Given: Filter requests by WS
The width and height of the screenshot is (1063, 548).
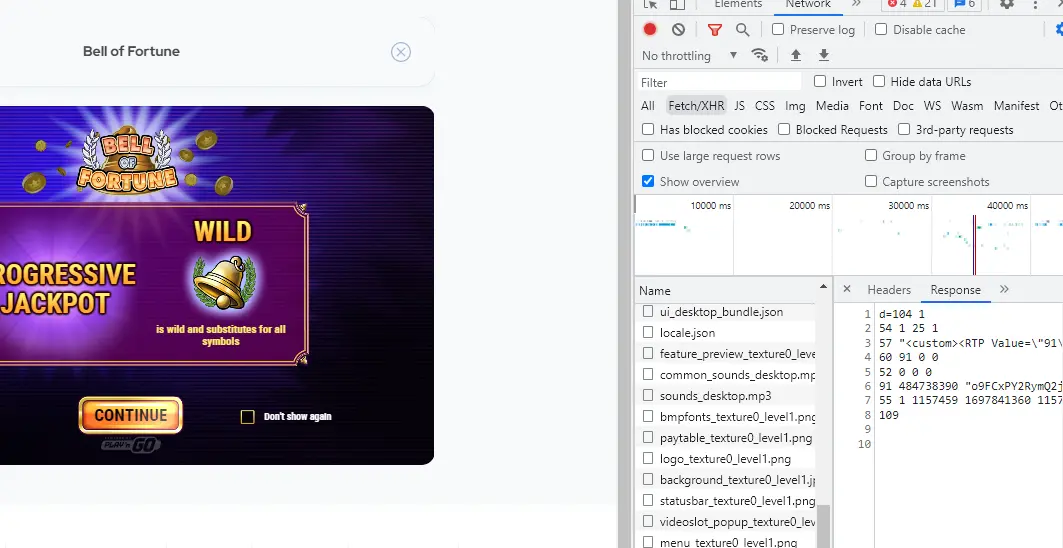Looking at the screenshot, I should (x=932, y=106).
